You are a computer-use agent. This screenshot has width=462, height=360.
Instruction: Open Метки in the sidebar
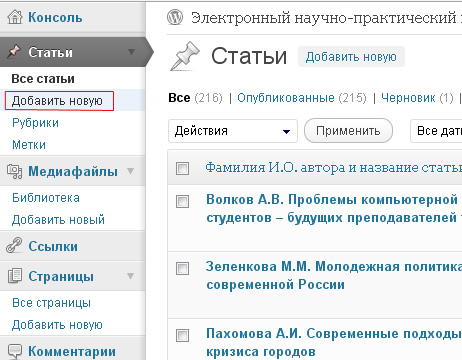(29, 145)
